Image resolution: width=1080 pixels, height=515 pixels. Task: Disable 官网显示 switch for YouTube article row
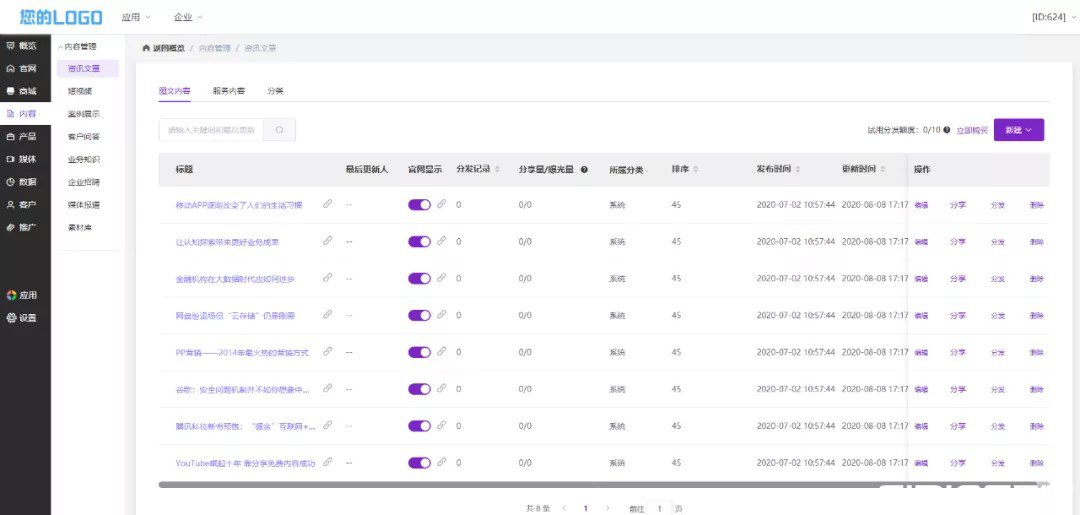click(x=419, y=463)
